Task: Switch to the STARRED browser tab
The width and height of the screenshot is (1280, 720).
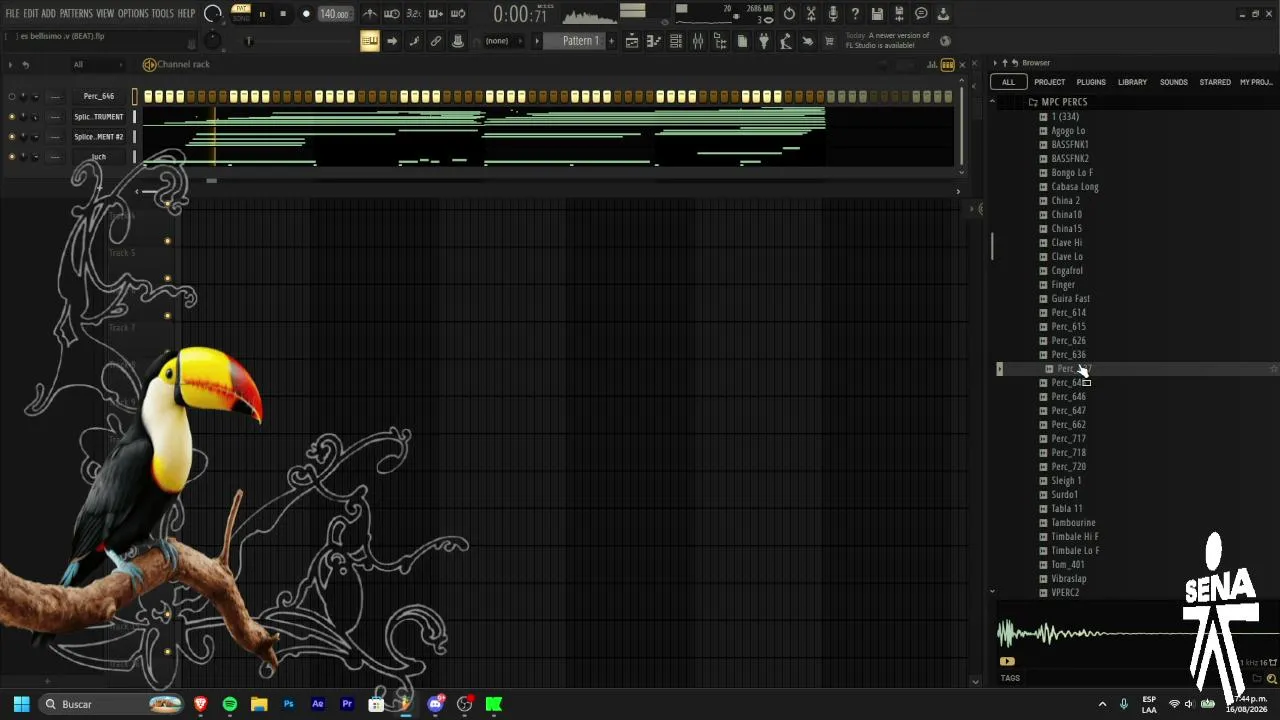Action: point(1215,82)
